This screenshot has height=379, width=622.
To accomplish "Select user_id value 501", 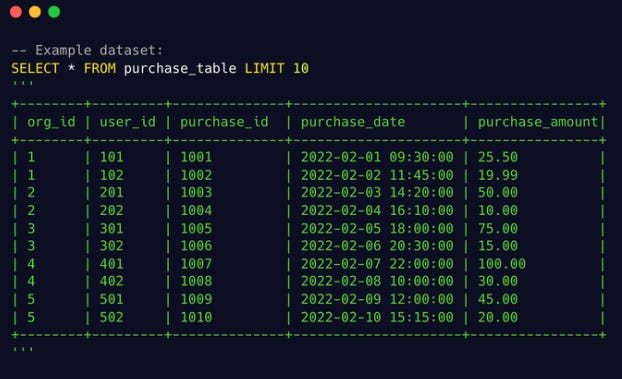I will (111, 299).
